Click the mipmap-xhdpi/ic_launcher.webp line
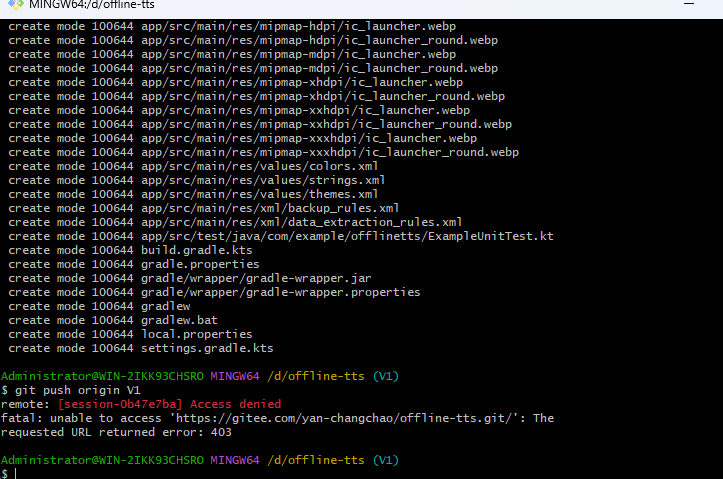The width and height of the screenshot is (723, 479). (x=236, y=82)
